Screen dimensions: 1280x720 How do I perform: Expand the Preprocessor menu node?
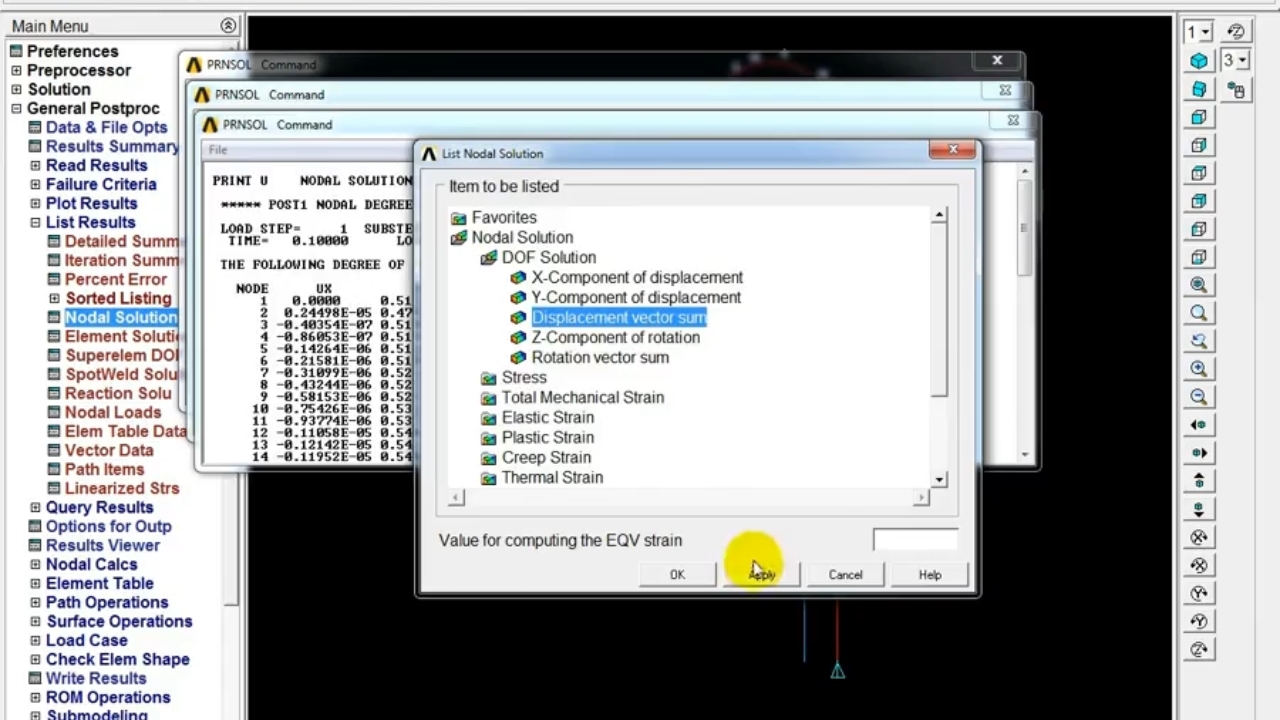(x=16, y=70)
